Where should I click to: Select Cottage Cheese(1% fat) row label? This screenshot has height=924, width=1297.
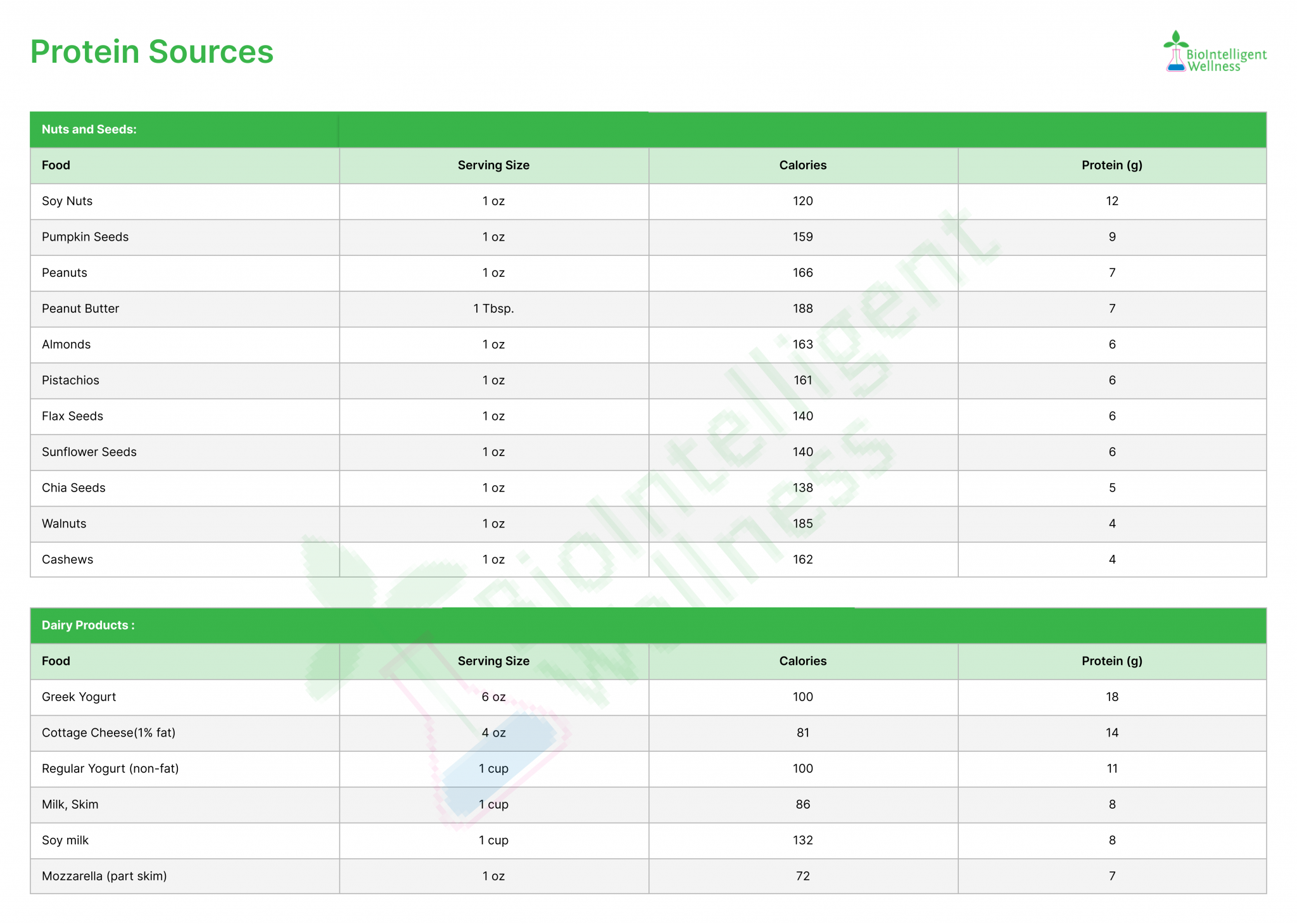pyautogui.click(x=108, y=733)
